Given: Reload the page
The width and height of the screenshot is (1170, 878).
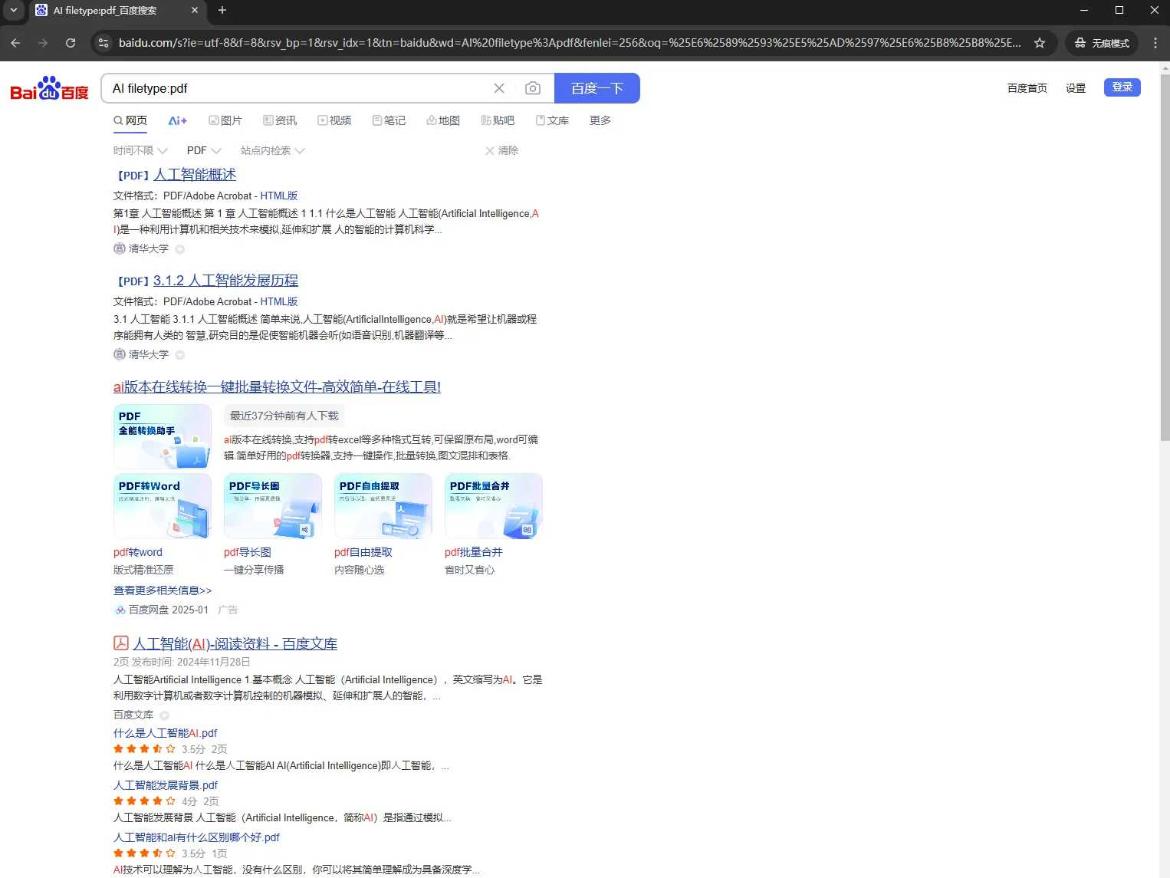Looking at the screenshot, I should coord(70,43).
